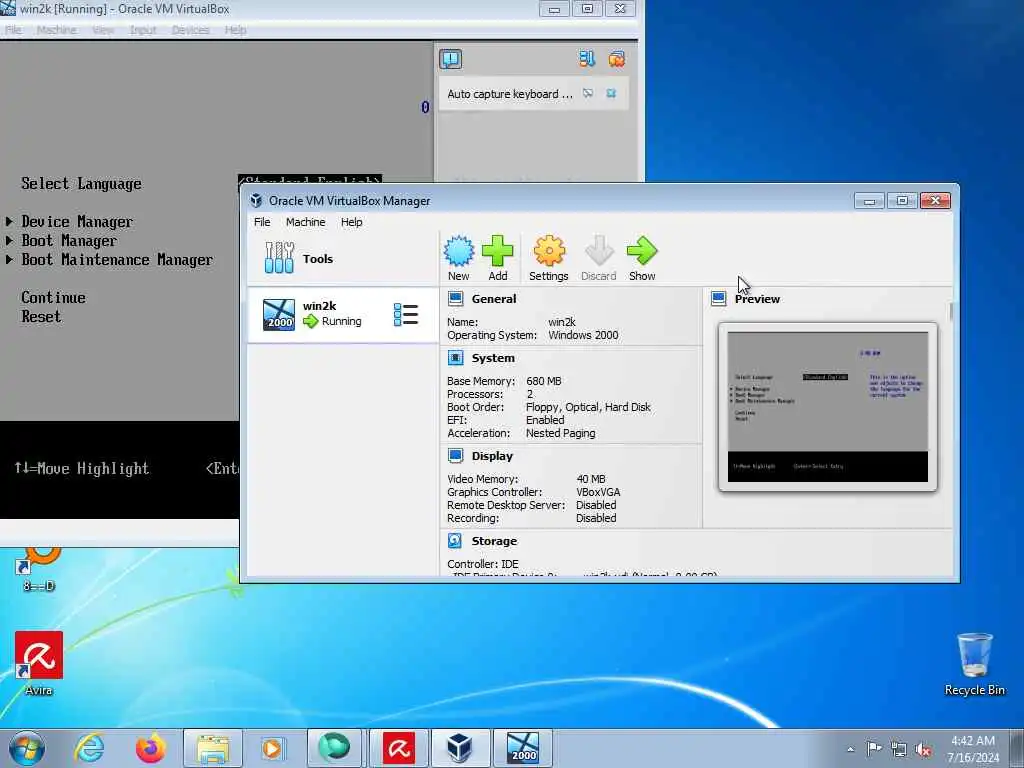Show hidden system tray icons arrow
Image resolution: width=1024 pixels, height=768 pixels.
click(850, 749)
